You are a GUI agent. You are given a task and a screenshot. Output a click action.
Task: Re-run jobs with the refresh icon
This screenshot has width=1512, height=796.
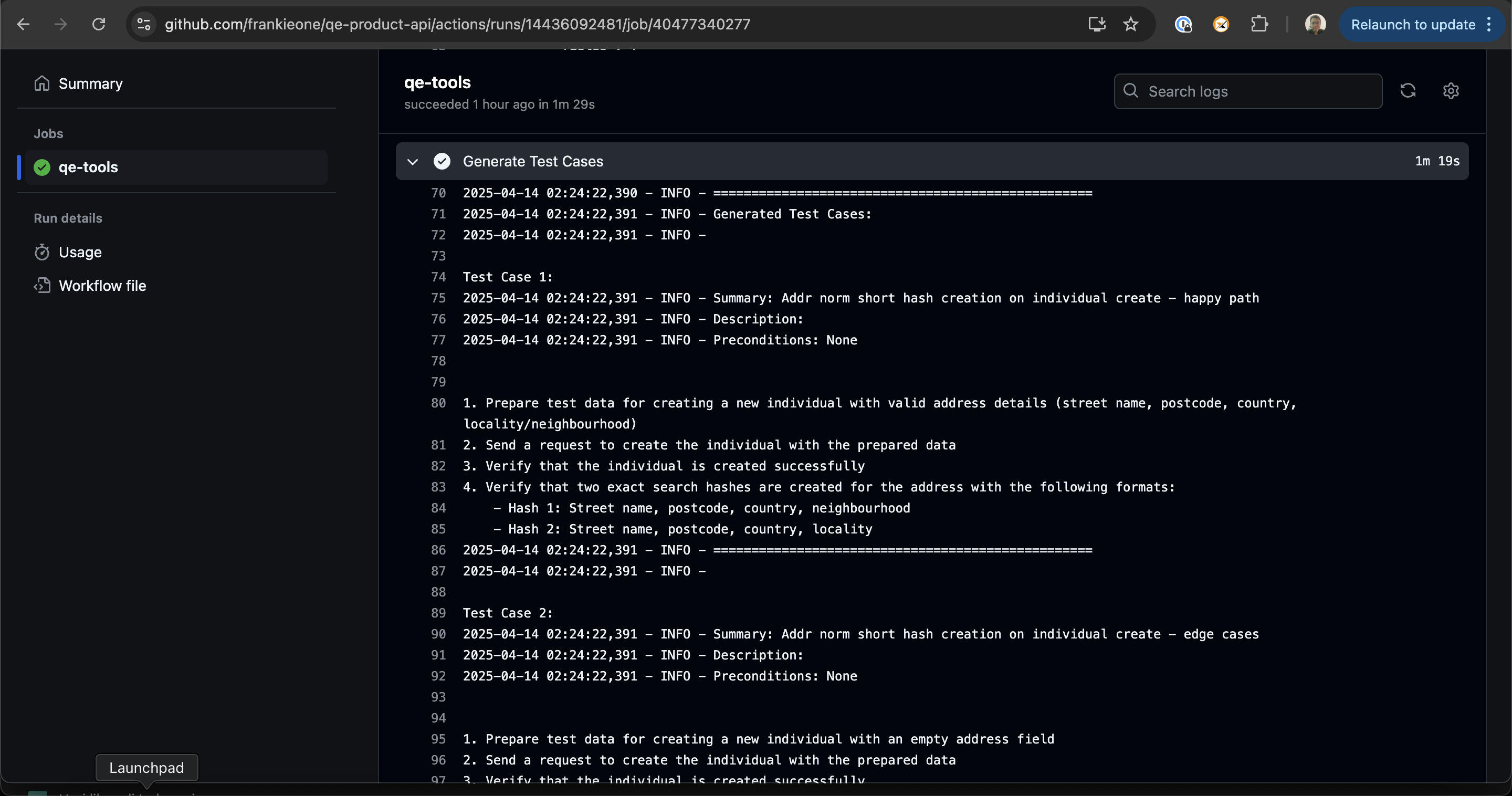pyautogui.click(x=1408, y=90)
